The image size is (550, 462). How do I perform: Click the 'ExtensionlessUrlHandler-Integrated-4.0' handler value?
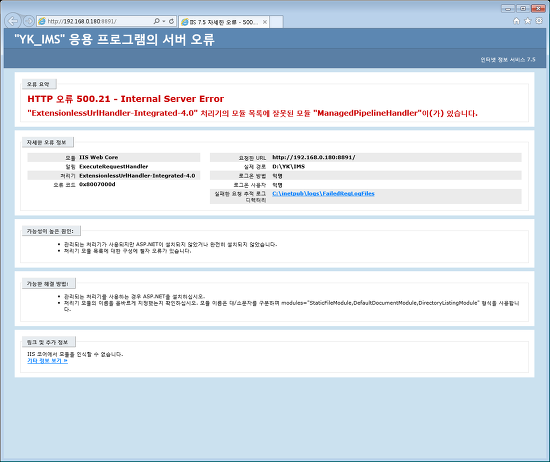[x=137, y=176]
